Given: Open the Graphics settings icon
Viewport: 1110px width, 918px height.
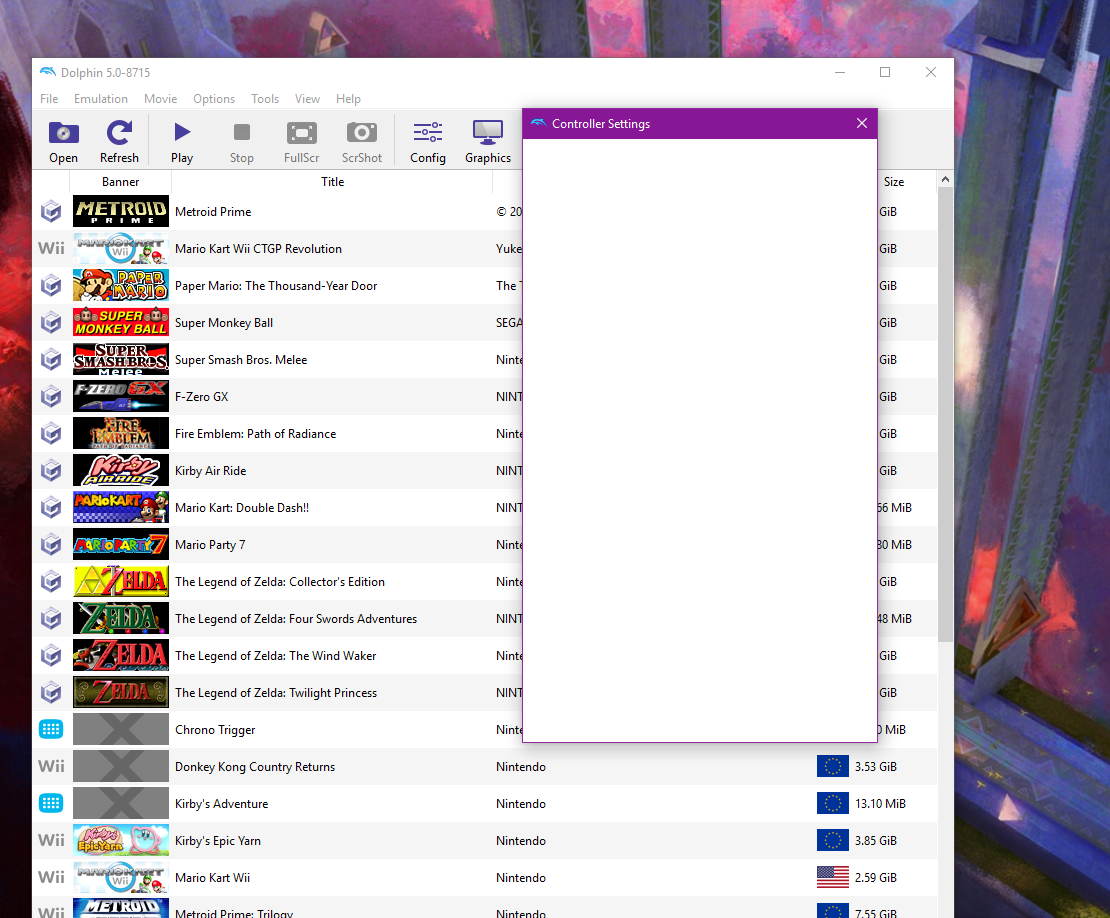Looking at the screenshot, I should pos(488,142).
